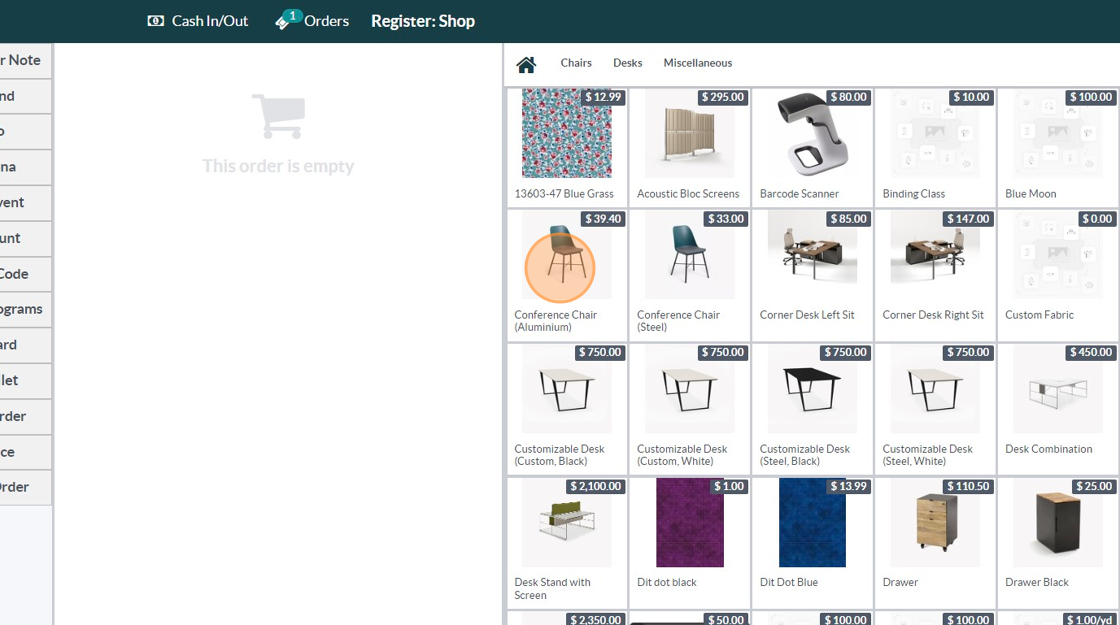Switch to the Desks category
This screenshot has width=1120, height=625.
click(627, 63)
